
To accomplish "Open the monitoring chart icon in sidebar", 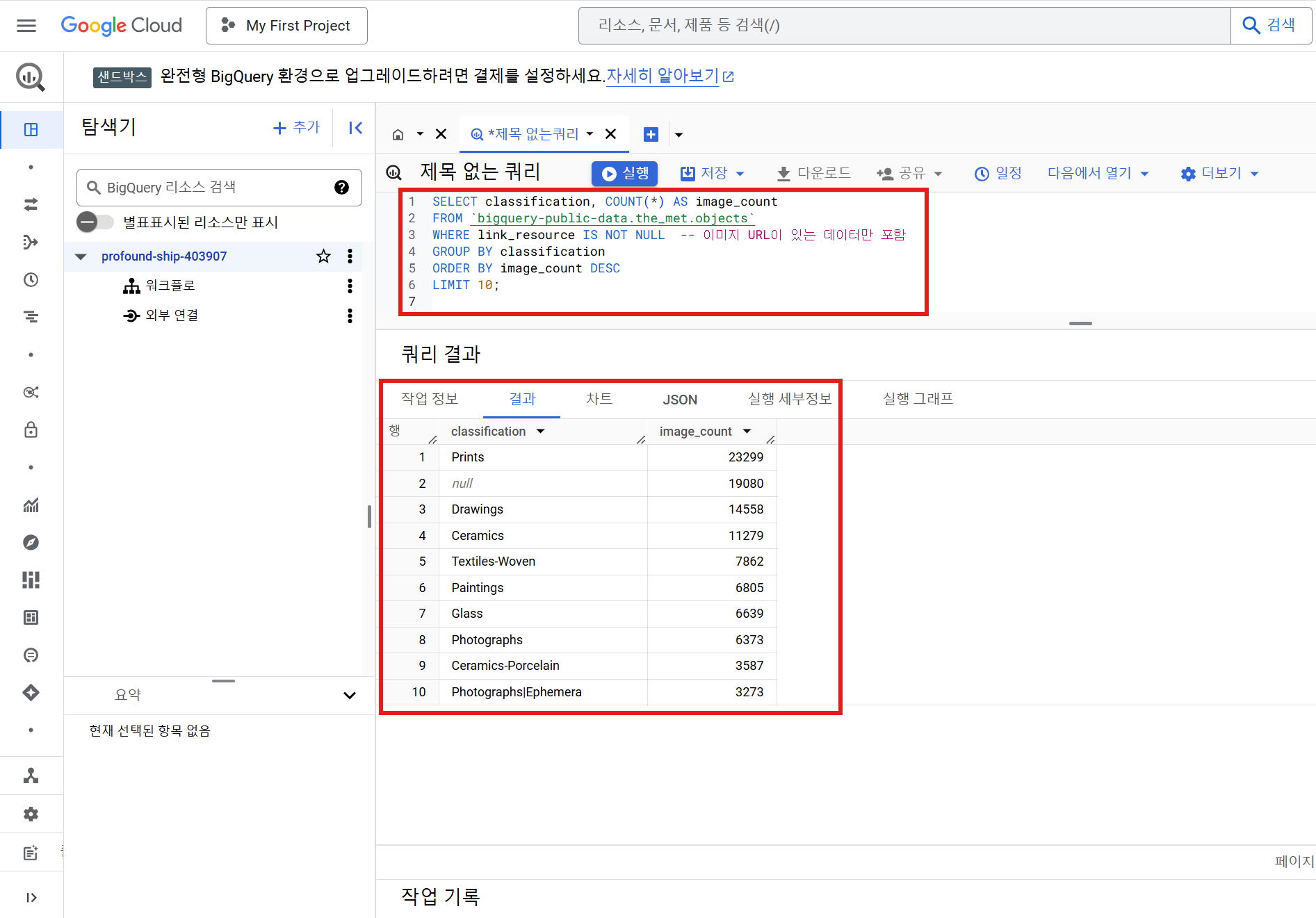I will (x=31, y=505).
